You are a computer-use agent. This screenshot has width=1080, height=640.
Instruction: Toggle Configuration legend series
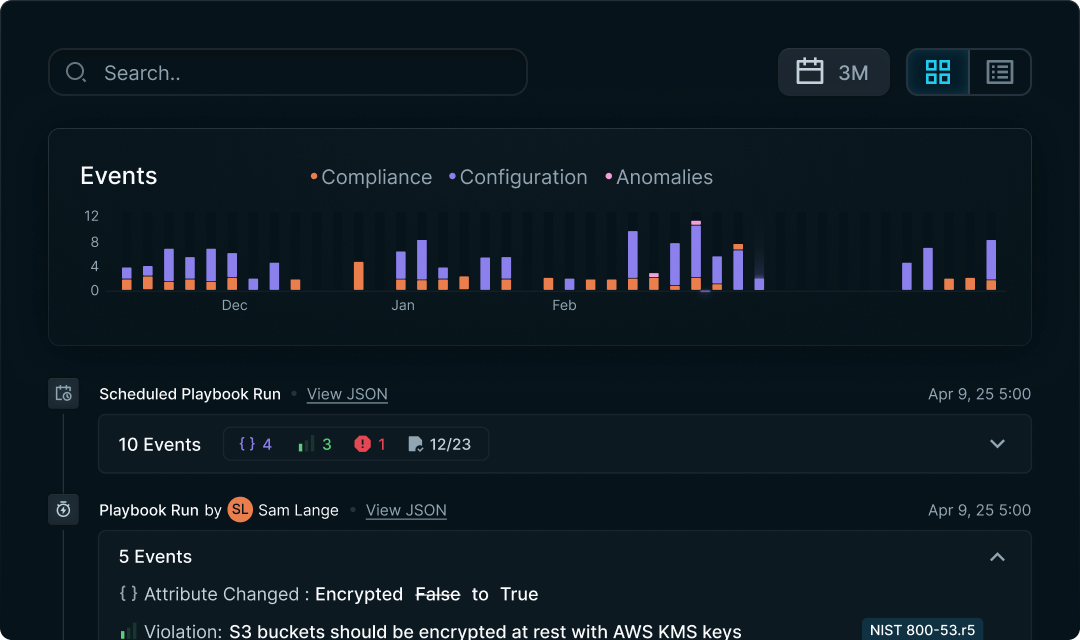(517, 177)
